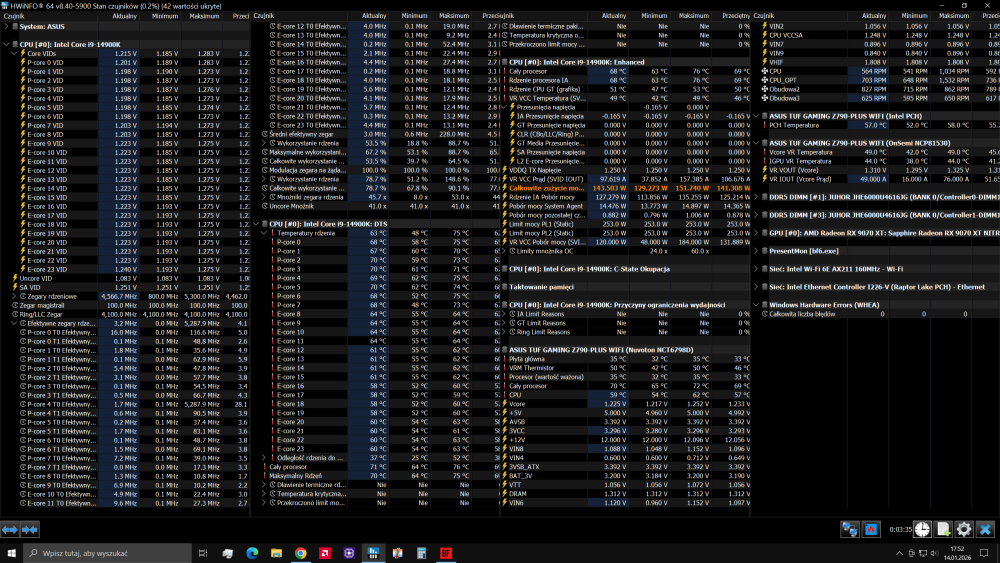Collapse the Core VIDs tree node
Image resolution: width=1000 pixels, height=563 pixels.
pyautogui.click(x=14, y=53)
